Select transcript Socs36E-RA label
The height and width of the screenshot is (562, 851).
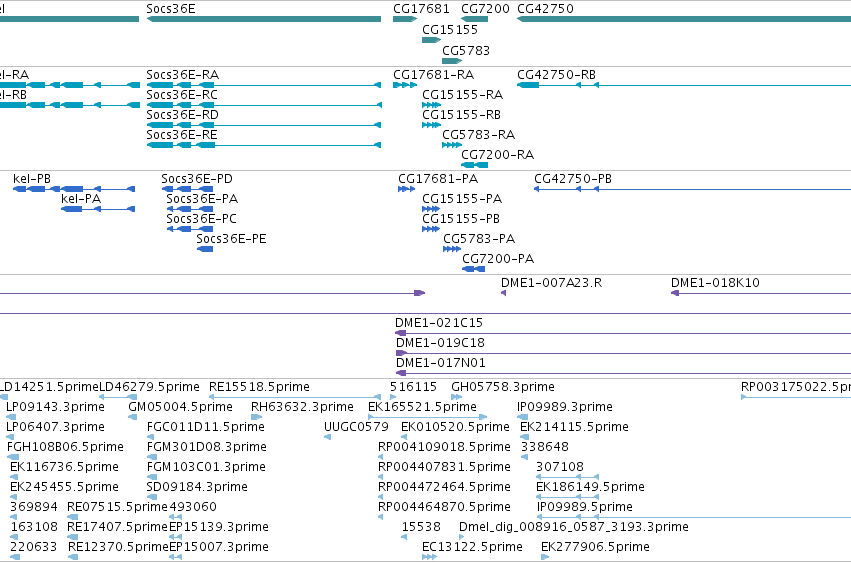183,75
